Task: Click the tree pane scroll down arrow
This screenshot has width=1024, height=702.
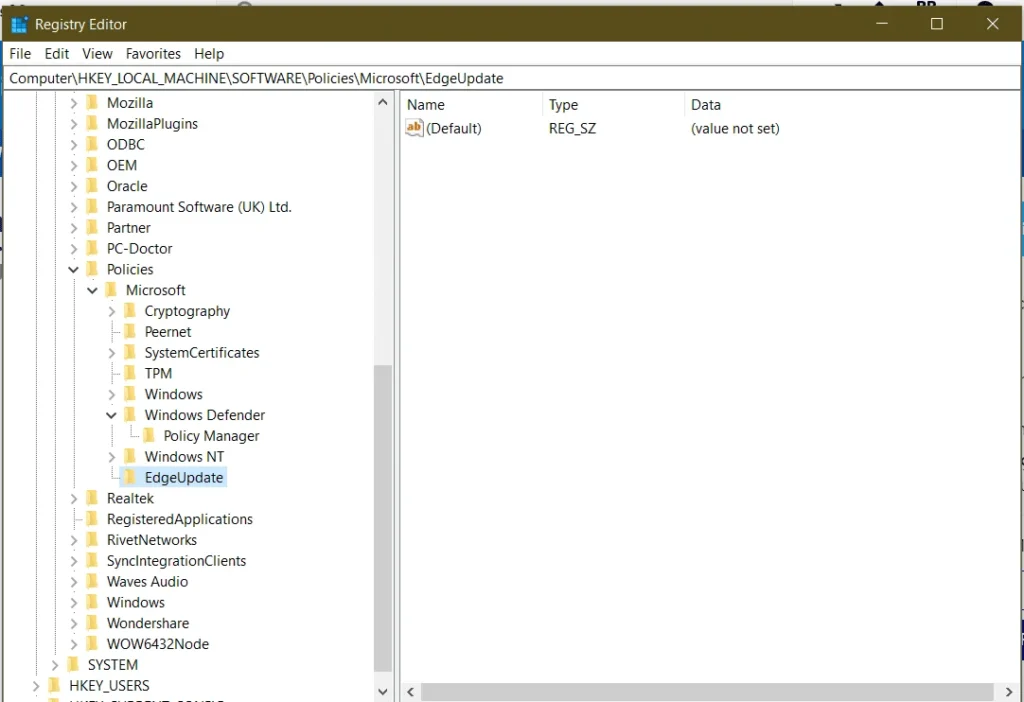Action: pos(383,692)
